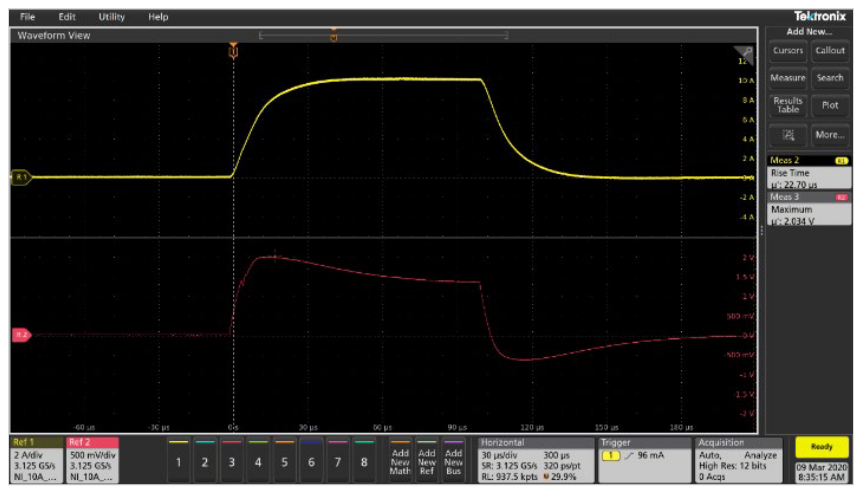Screen dimensions: 861x493
Task: Click the 30 µs/div horizontal scale value
Action: tap(500, 455)
